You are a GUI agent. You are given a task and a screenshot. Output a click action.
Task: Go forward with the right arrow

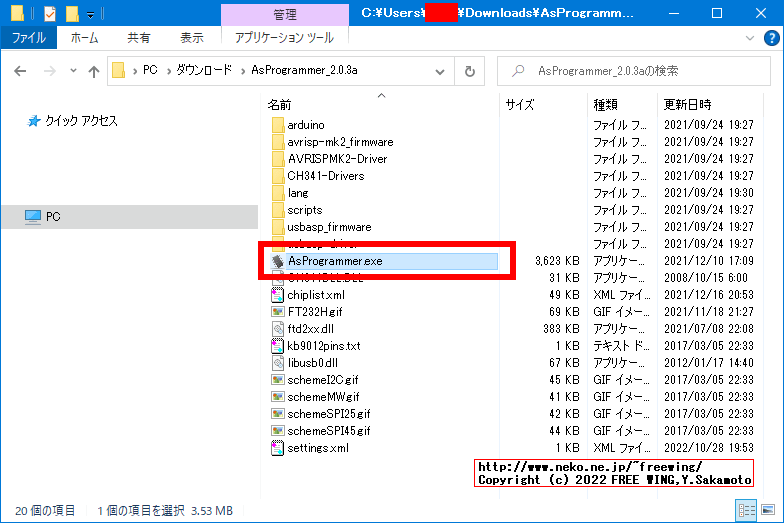[x=50, y=72]
